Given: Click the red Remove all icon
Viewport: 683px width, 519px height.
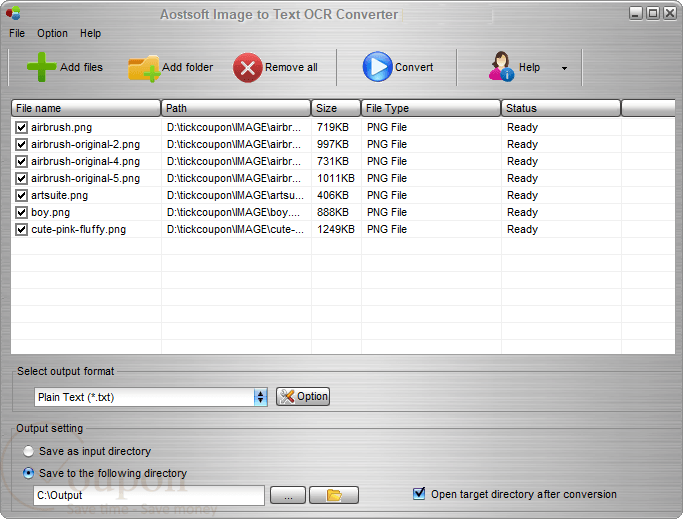Looking at the screenshot, I should [247, 68].
